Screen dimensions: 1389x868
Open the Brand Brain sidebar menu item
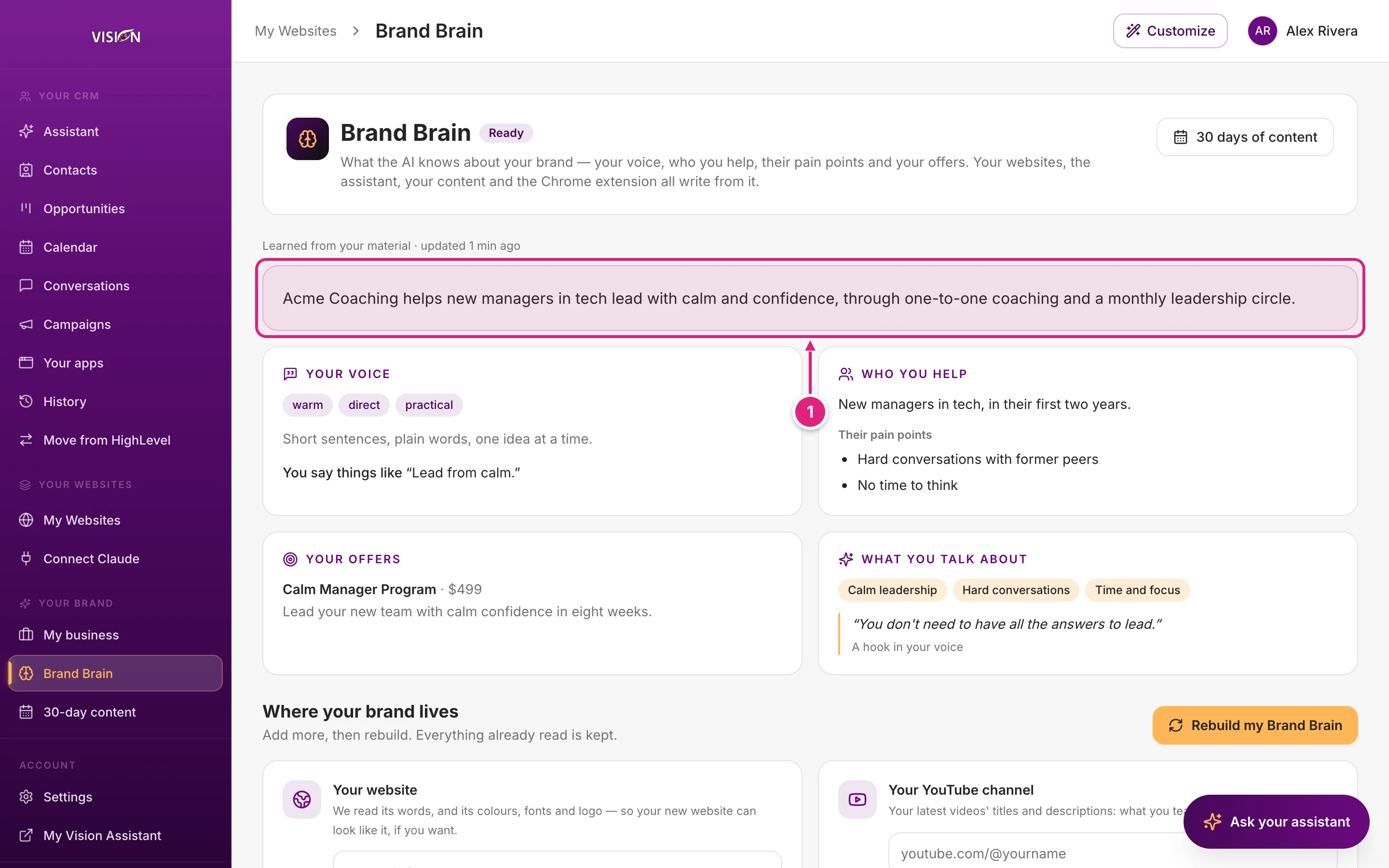click(x=115, y=673)
